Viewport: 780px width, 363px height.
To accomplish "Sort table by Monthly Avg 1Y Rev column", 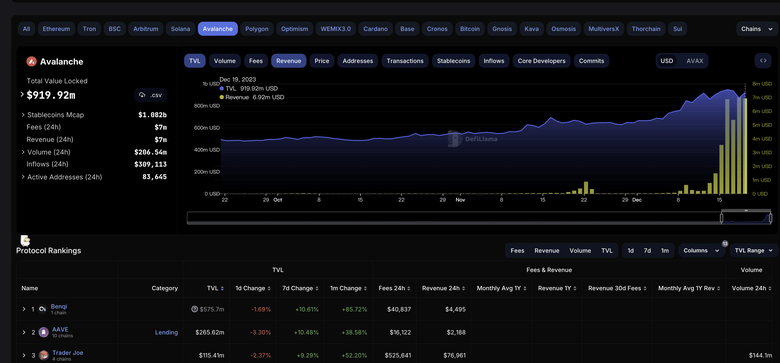I will 689,288.
